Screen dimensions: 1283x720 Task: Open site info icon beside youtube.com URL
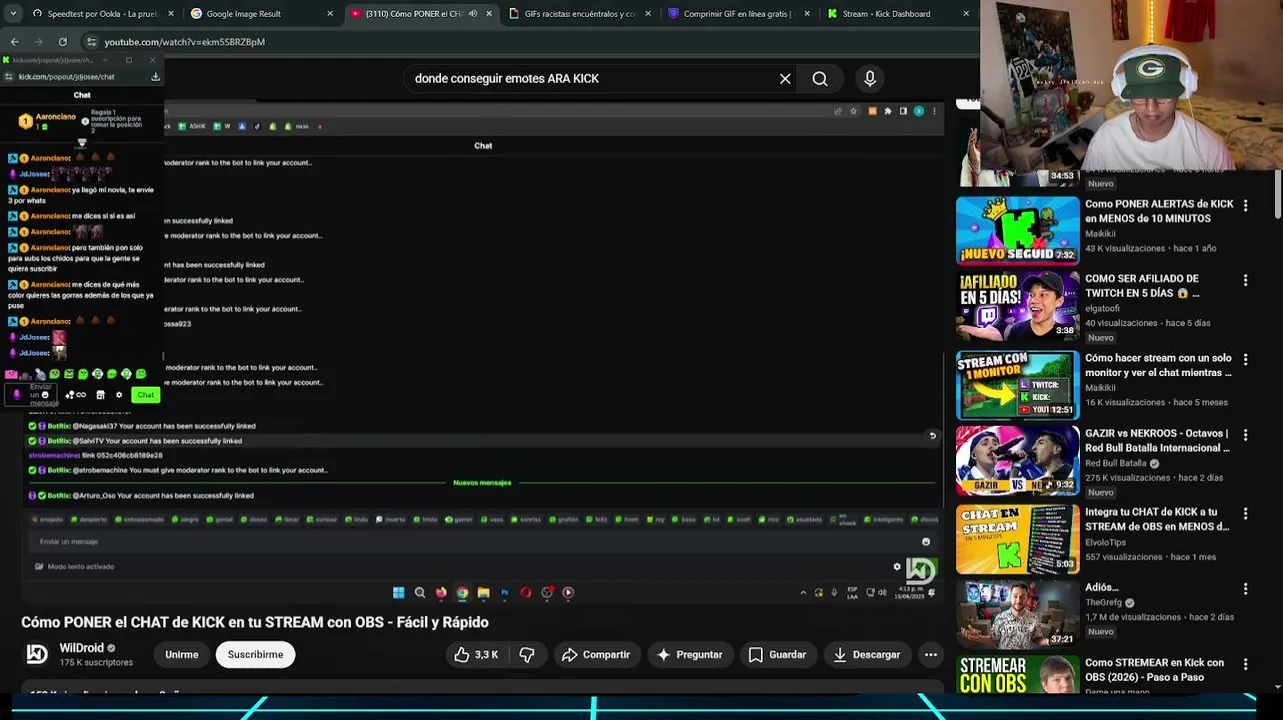coord(91,42)
